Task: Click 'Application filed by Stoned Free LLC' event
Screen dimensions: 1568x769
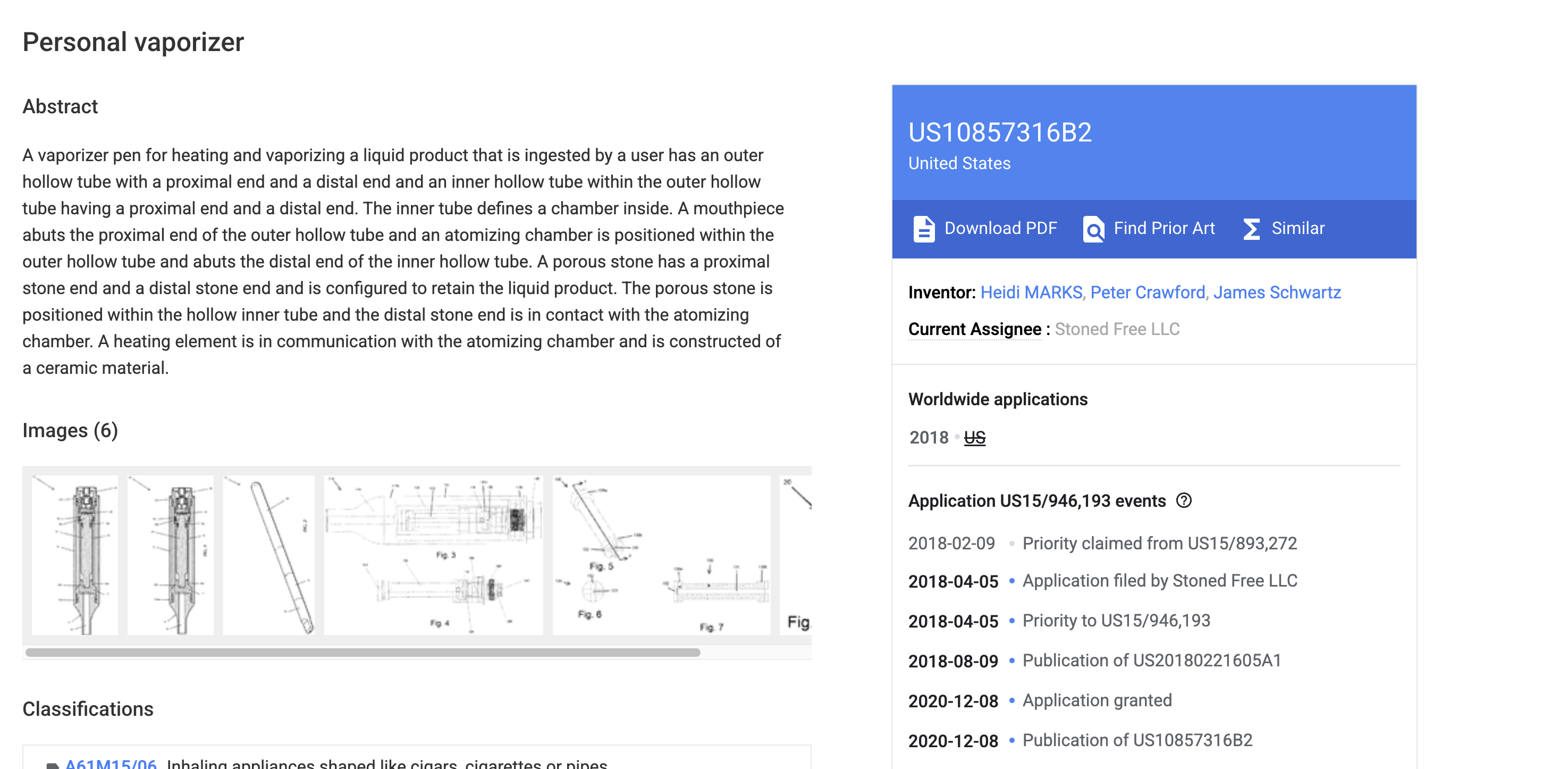Action: 1160,581
